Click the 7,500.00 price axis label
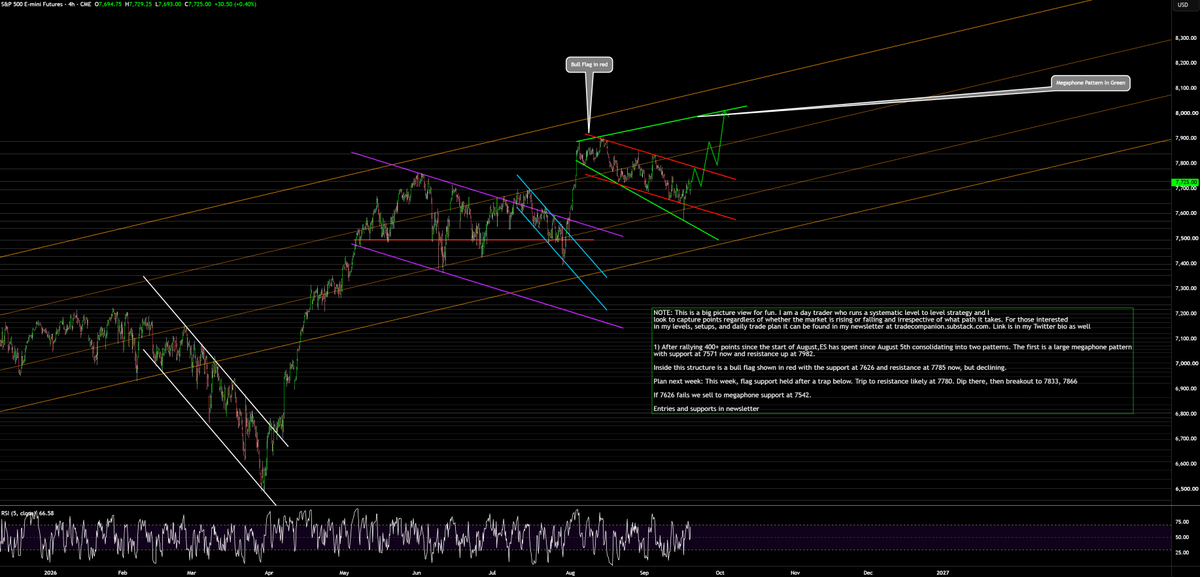Screen dimensions: 1200x577 (1186, 238)
